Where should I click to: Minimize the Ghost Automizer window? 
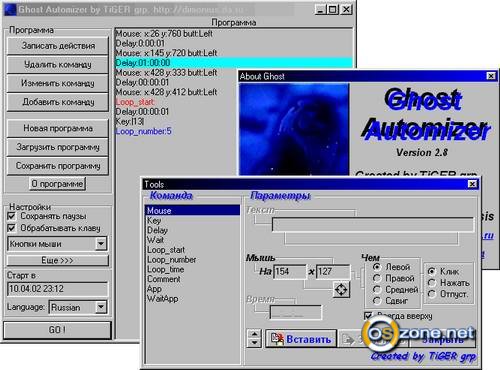pos(320,9)
